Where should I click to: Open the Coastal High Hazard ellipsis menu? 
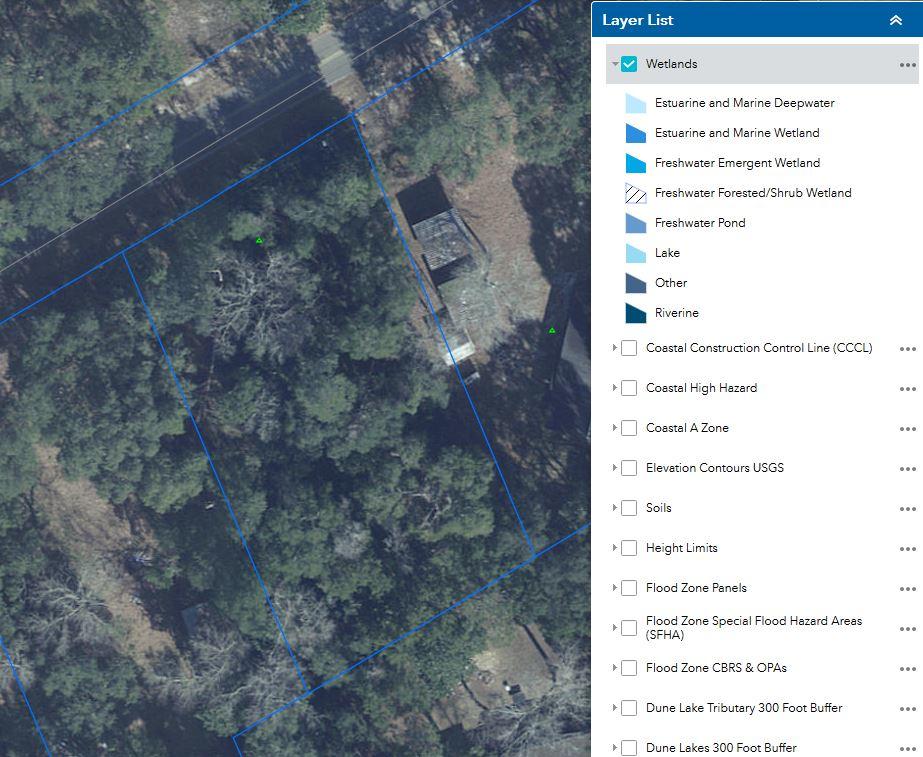point(907,388)
